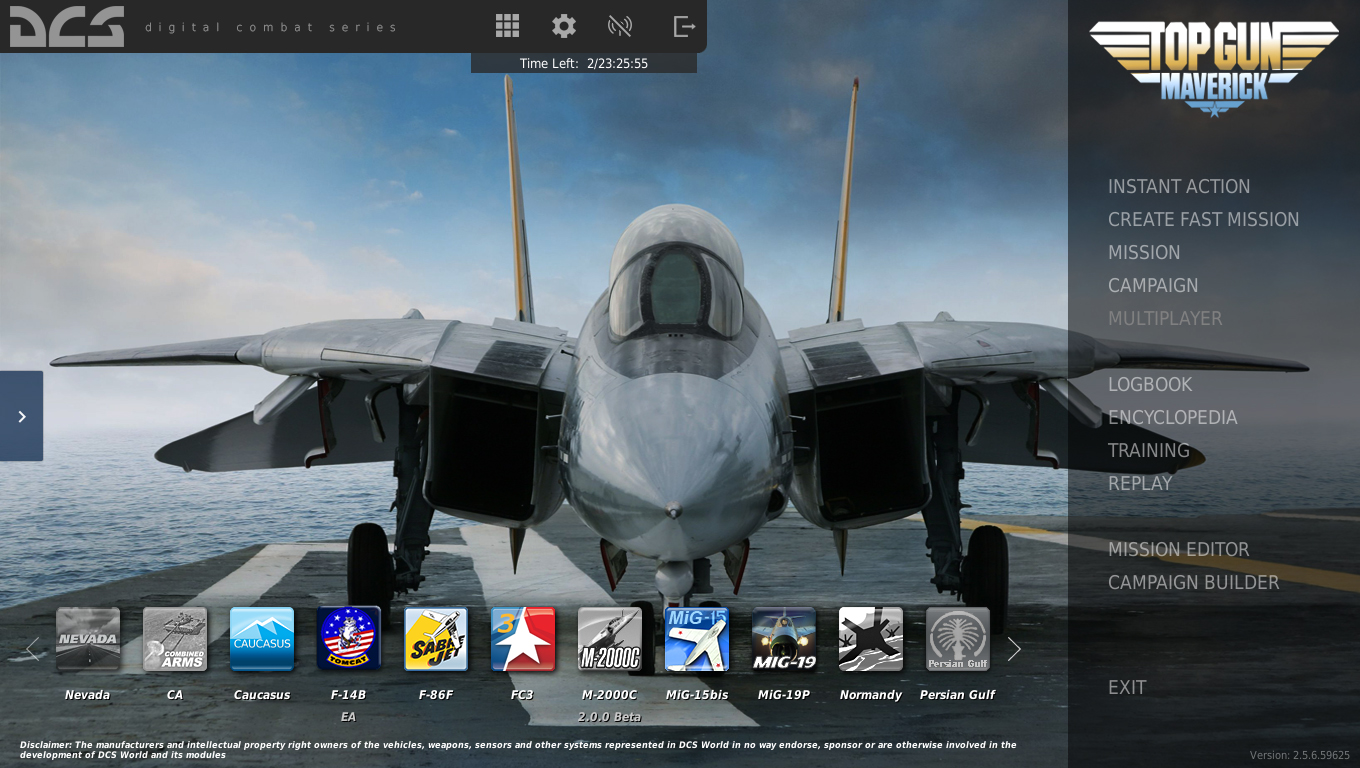Open the CAMPAIGN BUILDER
Image resolution: width=1360 pixels, height=768 pixels.
click(1194, 583)
